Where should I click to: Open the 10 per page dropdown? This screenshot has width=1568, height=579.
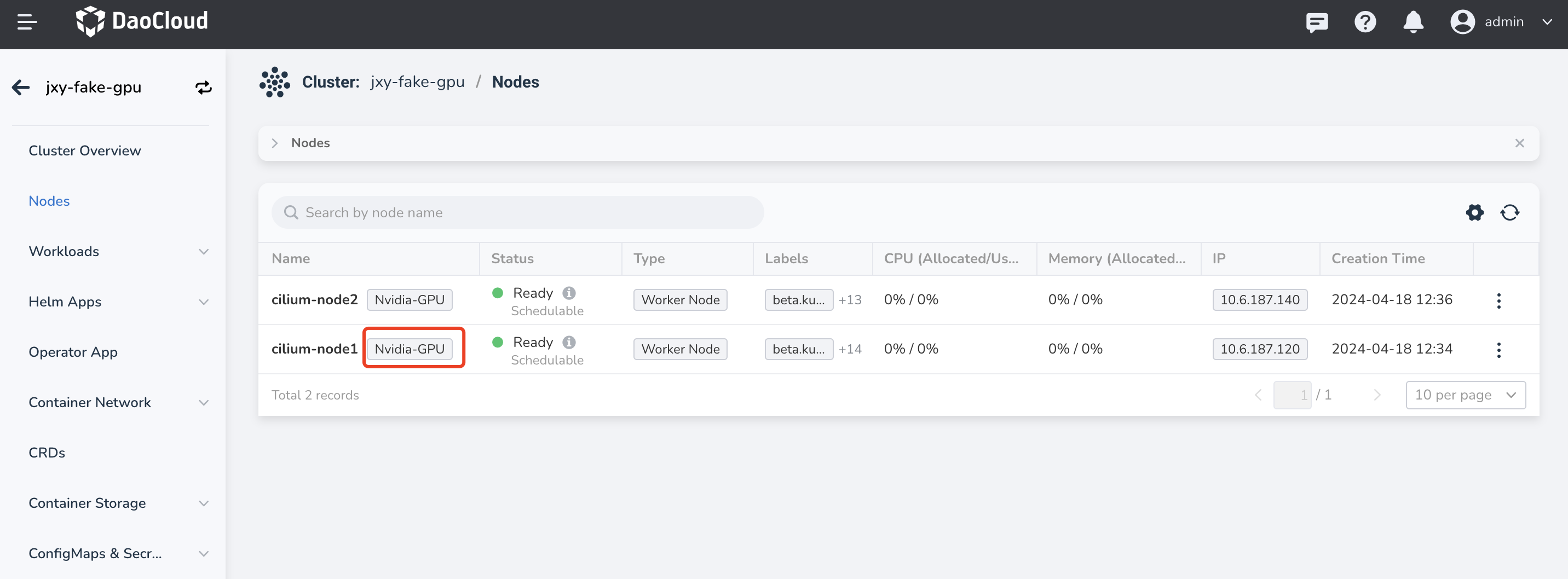1465,395
